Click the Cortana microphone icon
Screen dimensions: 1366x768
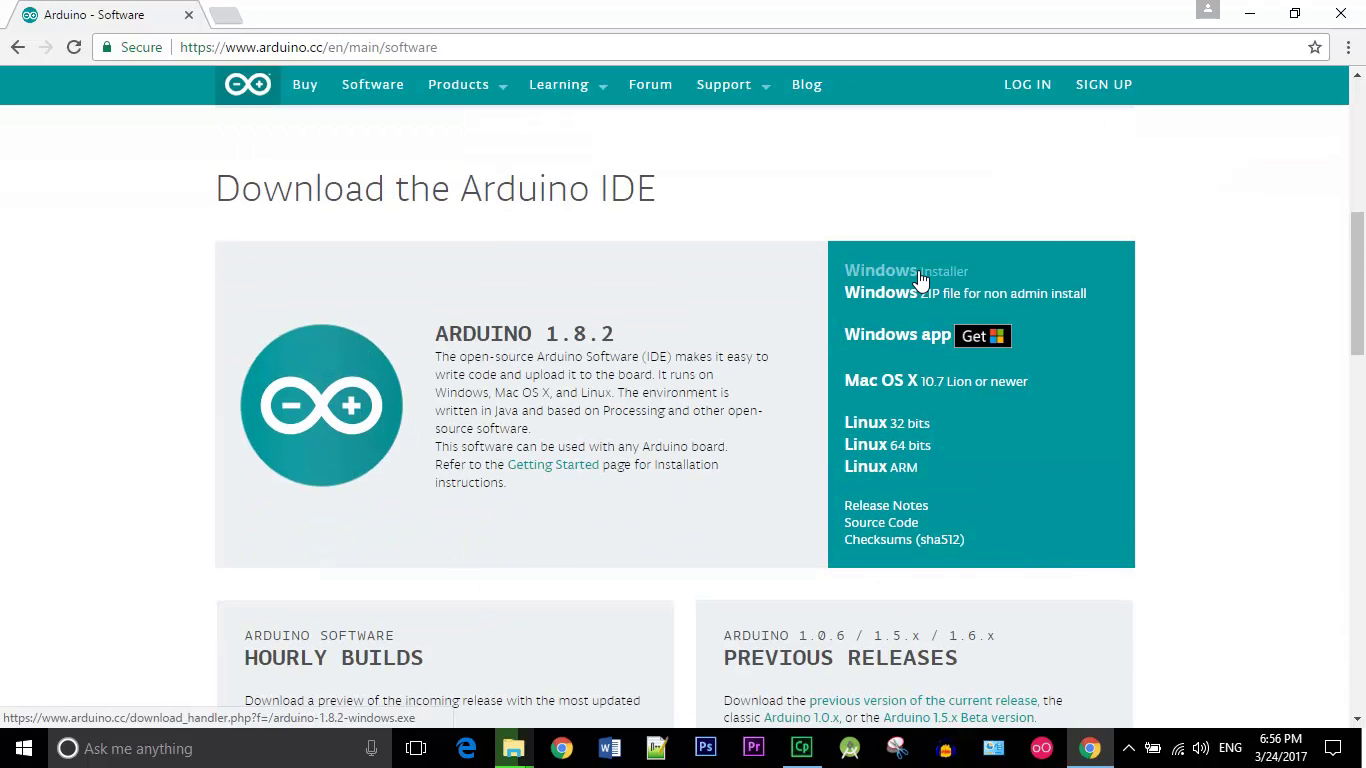click(x=371, y=748)
